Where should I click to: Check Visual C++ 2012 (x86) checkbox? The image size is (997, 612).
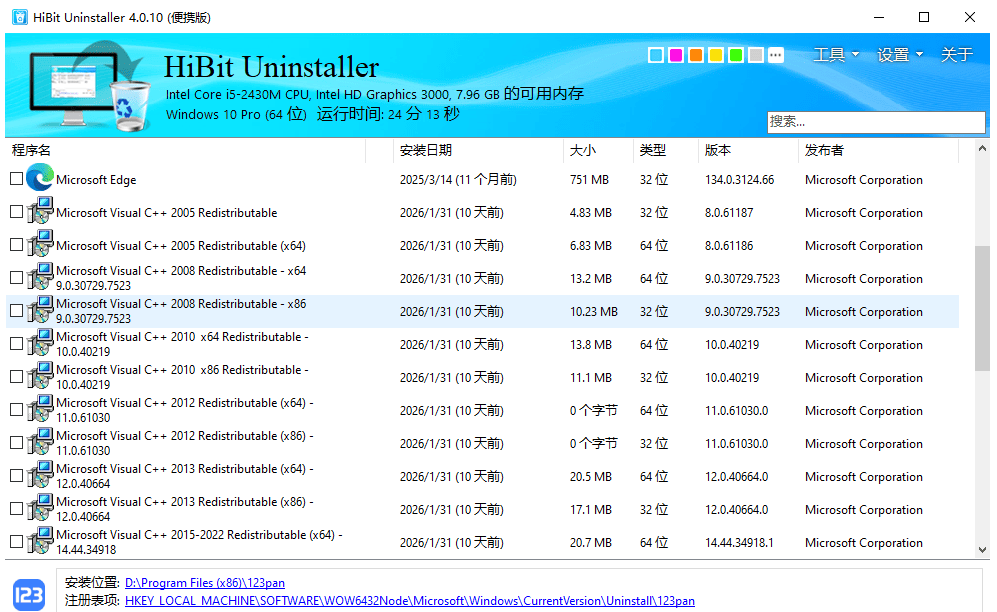(x=17, y=443)
